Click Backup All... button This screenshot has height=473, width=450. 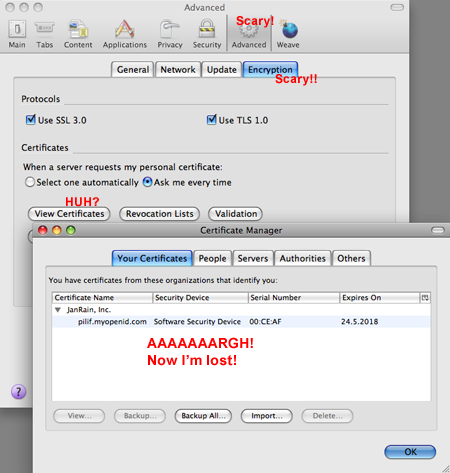tap(203, 416)
